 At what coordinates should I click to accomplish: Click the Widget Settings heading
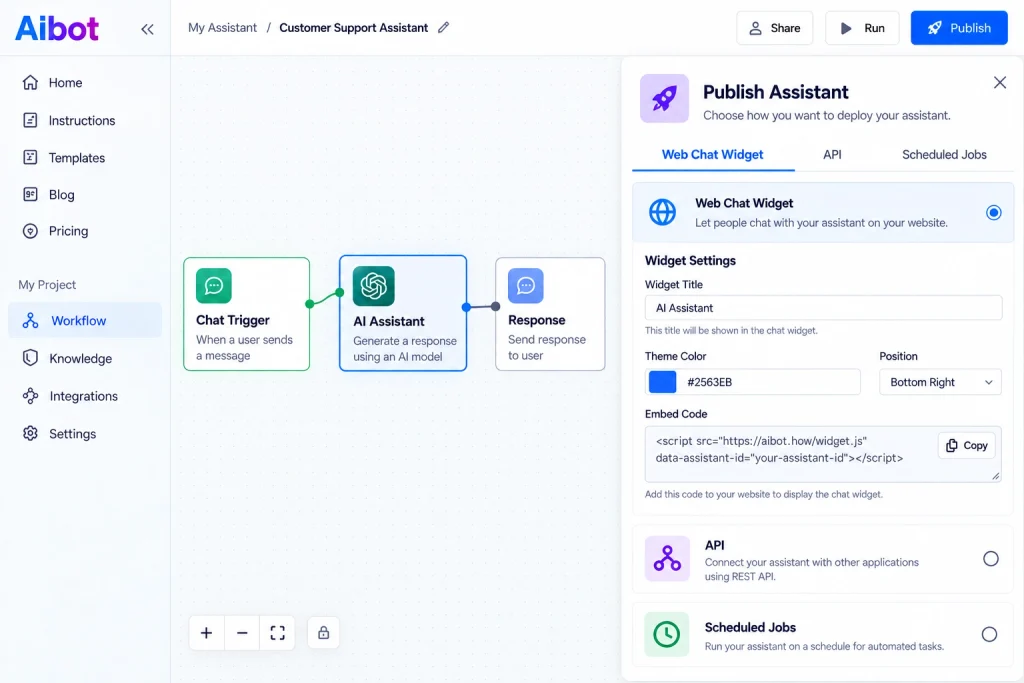[690, 261]
